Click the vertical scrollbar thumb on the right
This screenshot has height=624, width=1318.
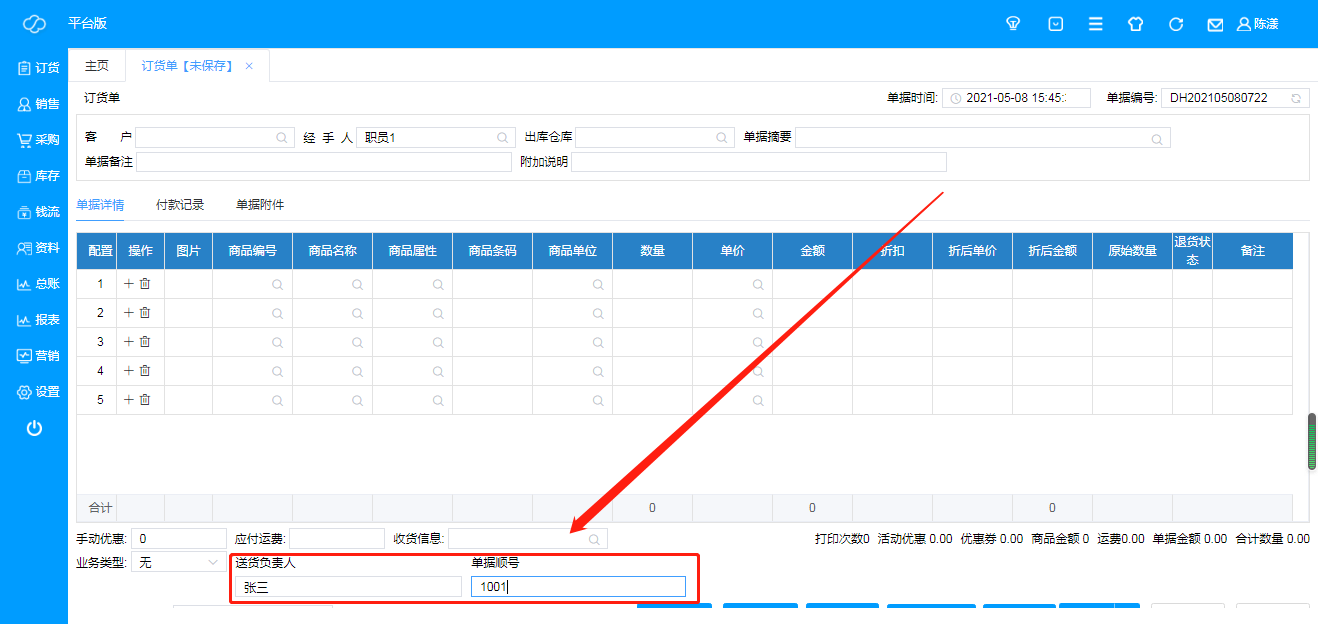tap(1312, 440)
